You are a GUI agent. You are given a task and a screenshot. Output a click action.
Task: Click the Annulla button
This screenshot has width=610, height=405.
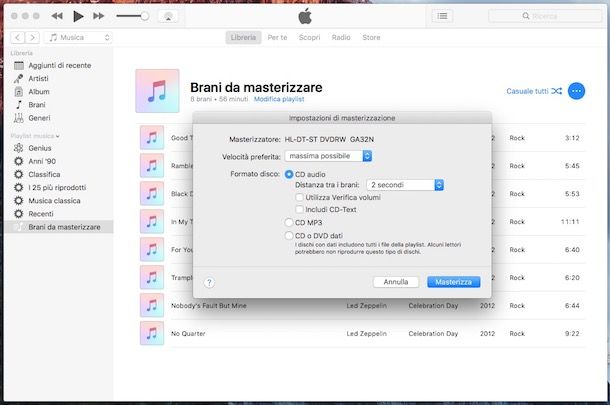click(x=395, y=282)
